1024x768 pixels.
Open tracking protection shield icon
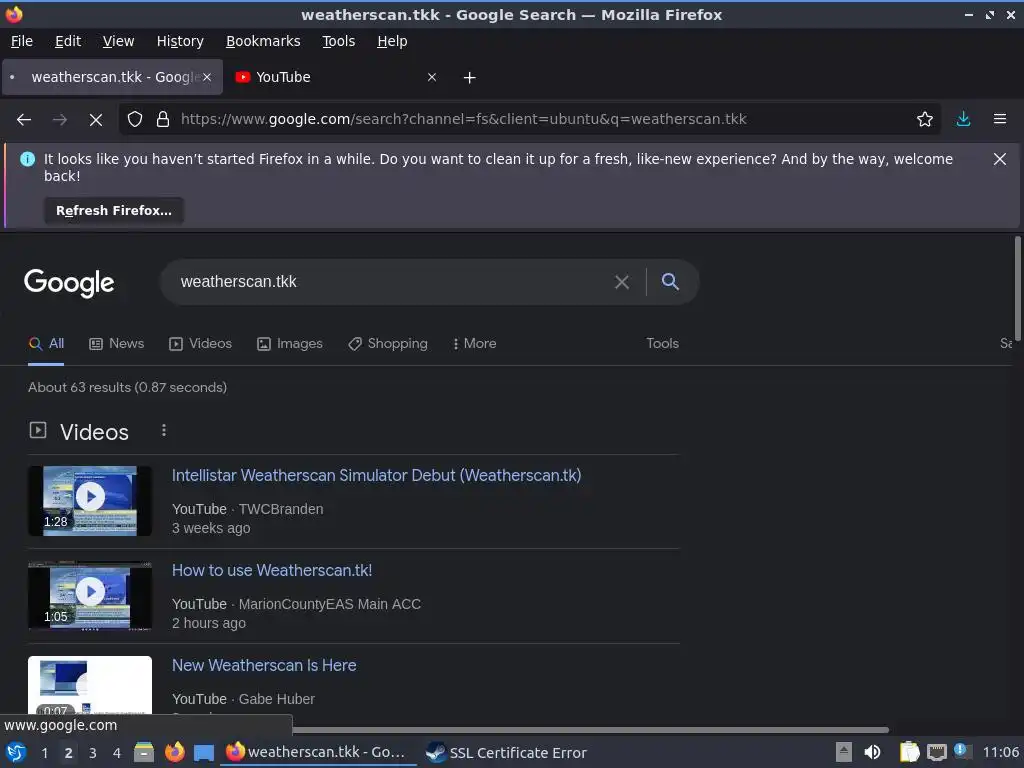[x=135, y=120]
